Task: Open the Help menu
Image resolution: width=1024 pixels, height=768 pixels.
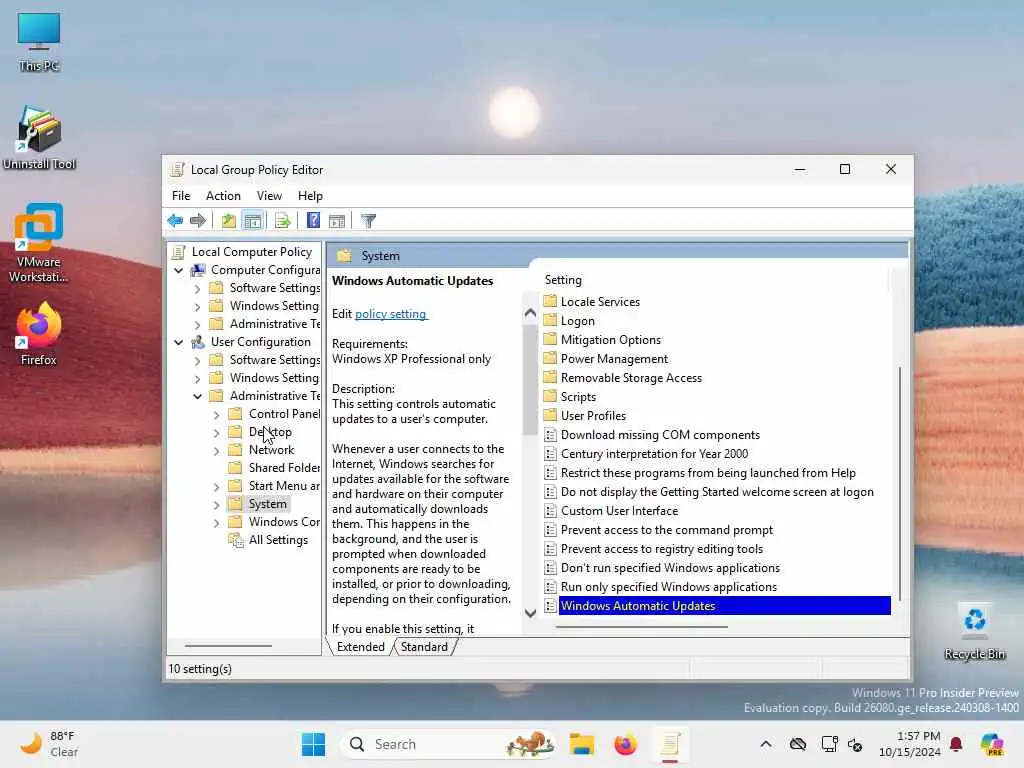Action: [310, 196]
